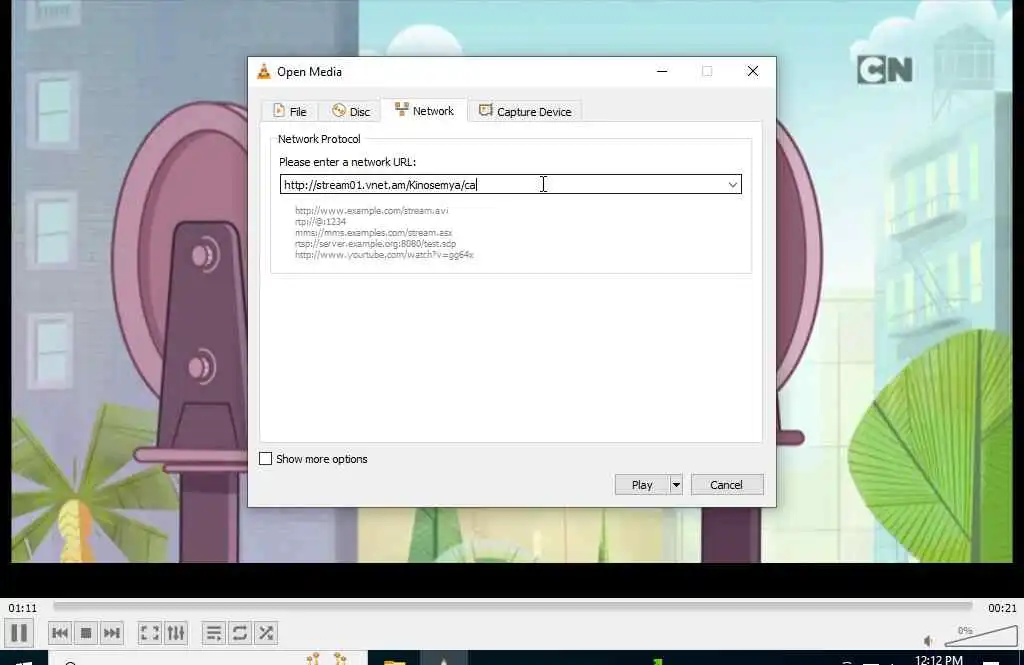Jump to previous media in playlist
1024x665 pixels.
coord(60,632)
